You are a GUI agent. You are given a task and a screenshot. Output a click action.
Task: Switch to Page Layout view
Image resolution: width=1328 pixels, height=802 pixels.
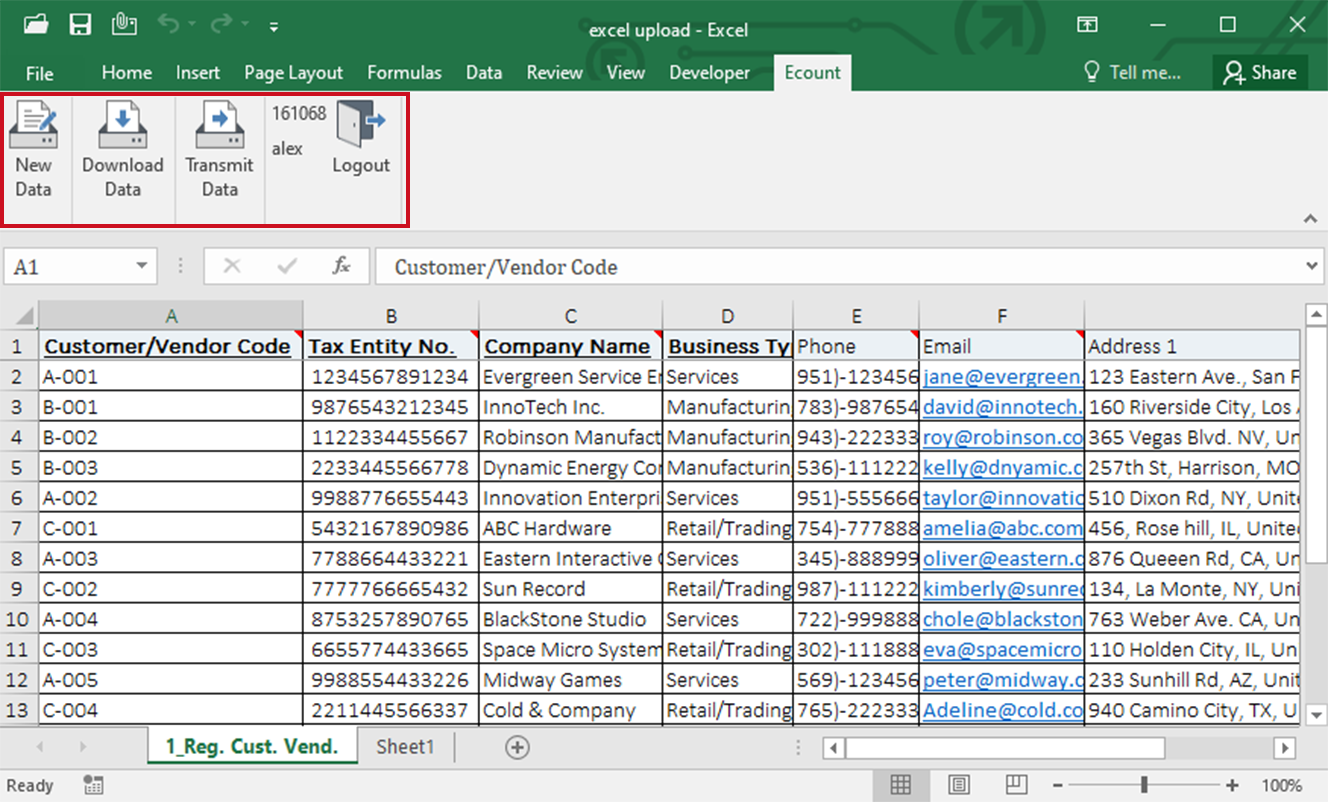(958, 785)
